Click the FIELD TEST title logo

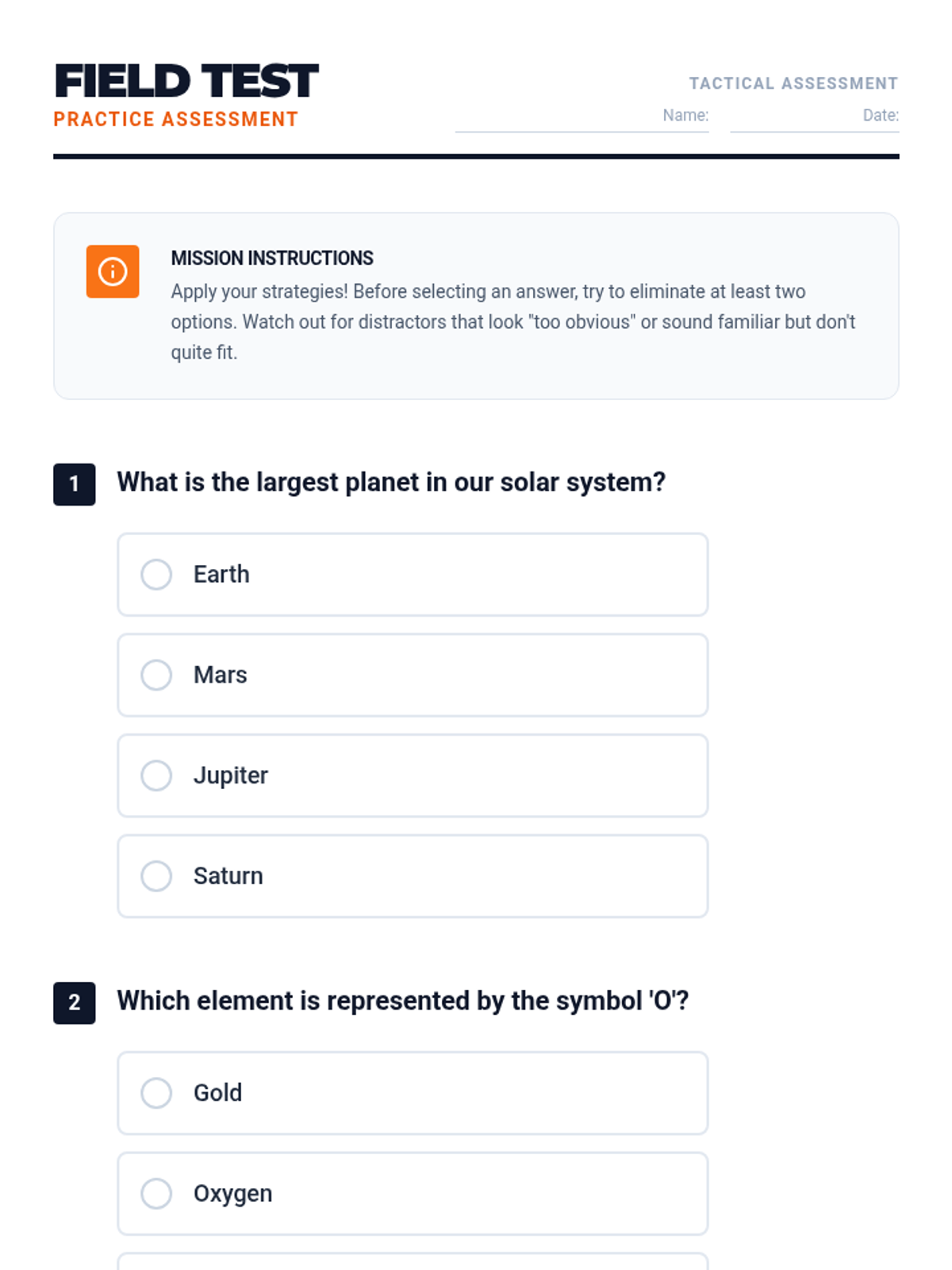[187, 81]
